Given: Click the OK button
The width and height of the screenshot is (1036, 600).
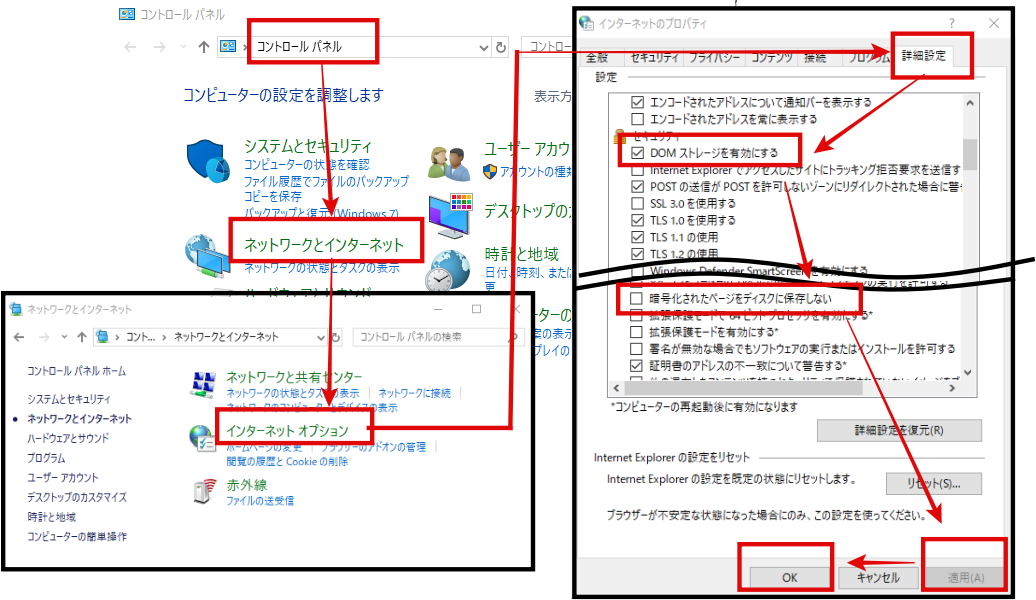Looking at the screenshot, I should point(789,577).
